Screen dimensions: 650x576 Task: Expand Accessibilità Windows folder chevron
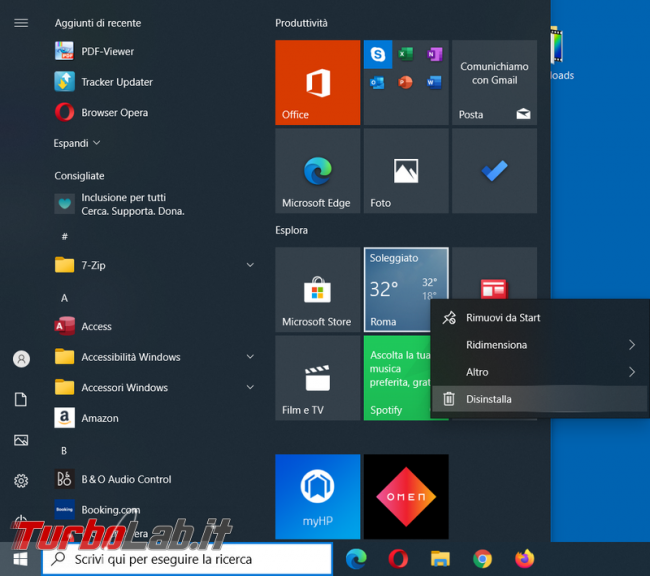250,357
